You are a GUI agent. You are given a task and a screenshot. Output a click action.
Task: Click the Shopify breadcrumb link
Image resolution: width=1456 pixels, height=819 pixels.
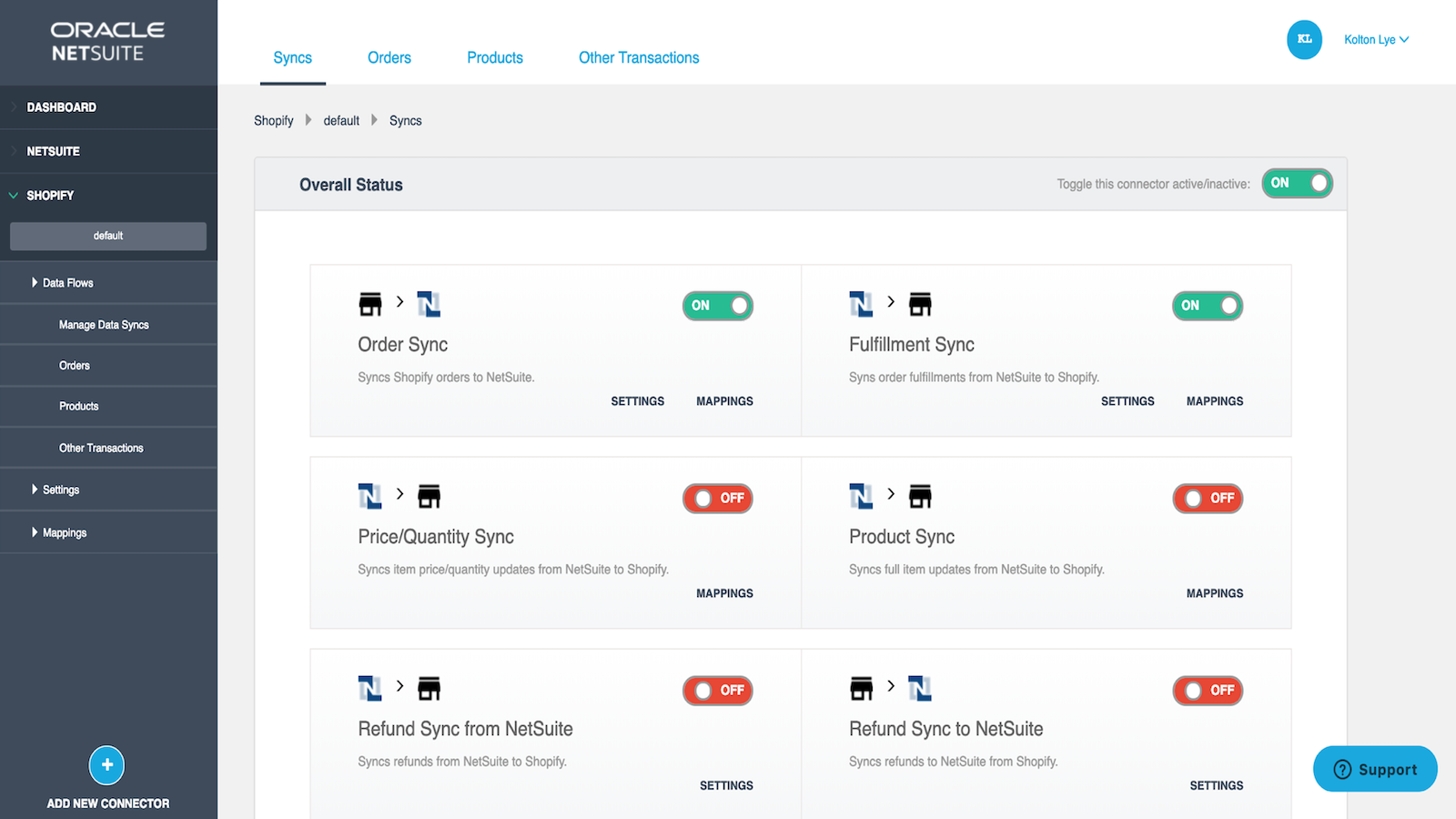(273, 121)
